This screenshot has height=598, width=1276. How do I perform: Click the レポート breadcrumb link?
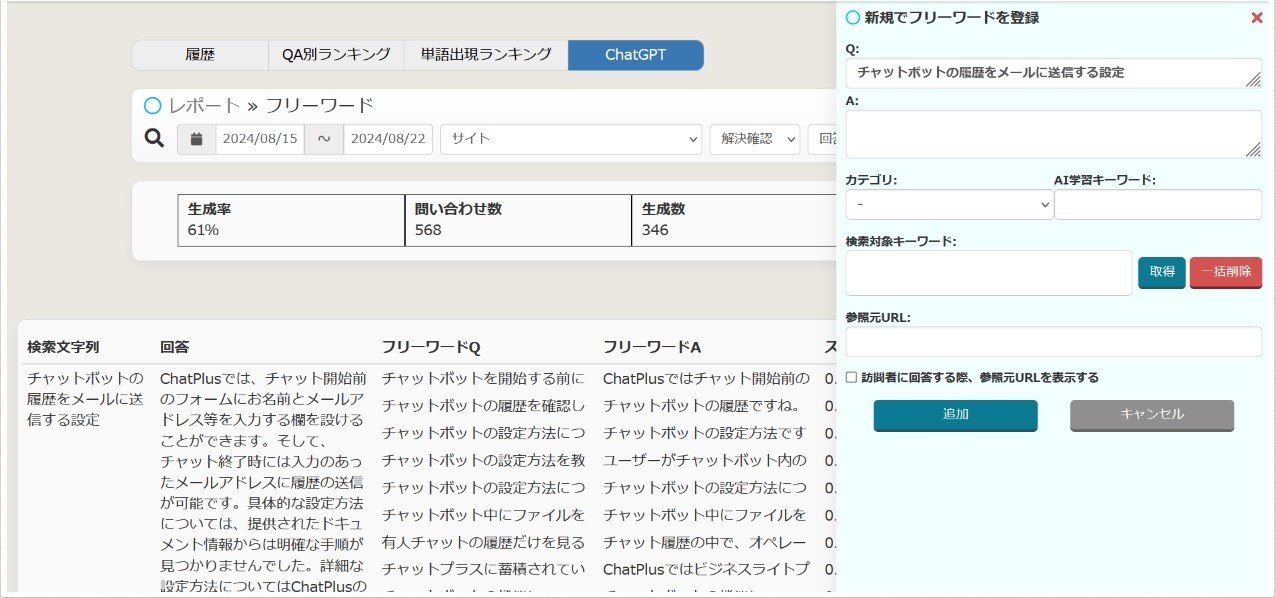pos(204,105)
